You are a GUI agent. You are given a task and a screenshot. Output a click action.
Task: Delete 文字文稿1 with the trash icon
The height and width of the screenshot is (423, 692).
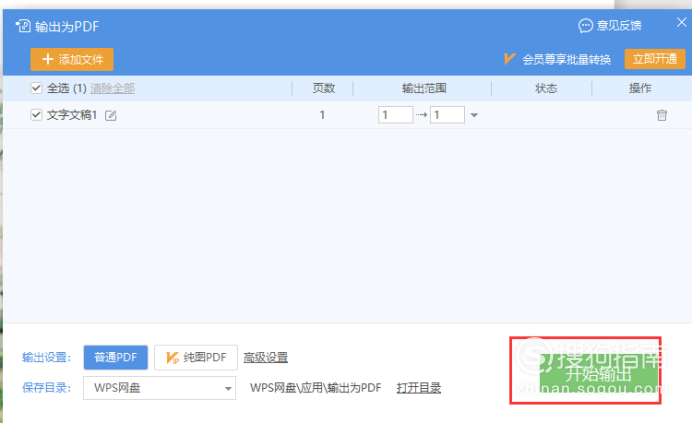pos(662,115)
